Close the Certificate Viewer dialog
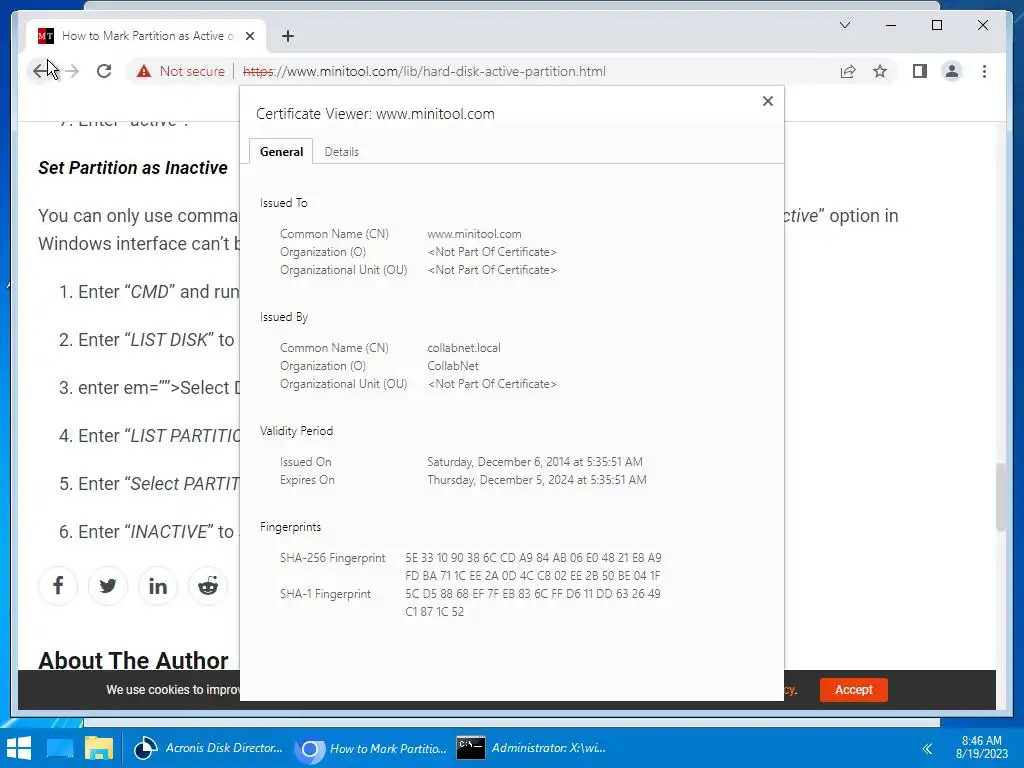 click(768, 101)
